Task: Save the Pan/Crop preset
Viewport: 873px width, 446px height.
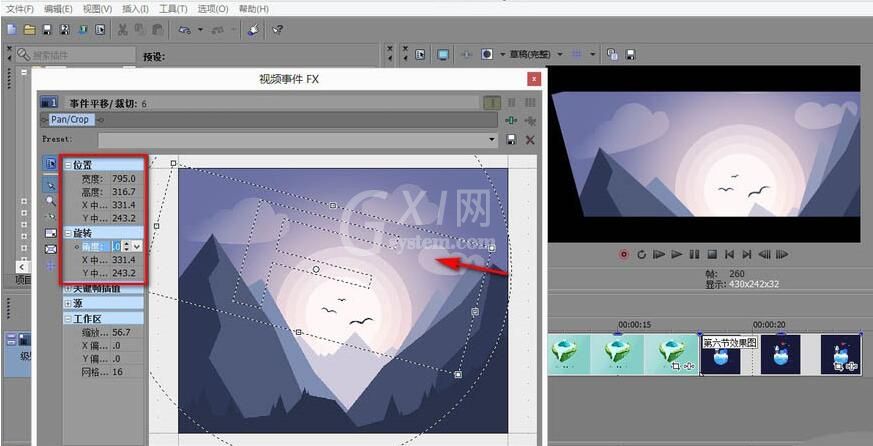Action: tap(511, 140)
